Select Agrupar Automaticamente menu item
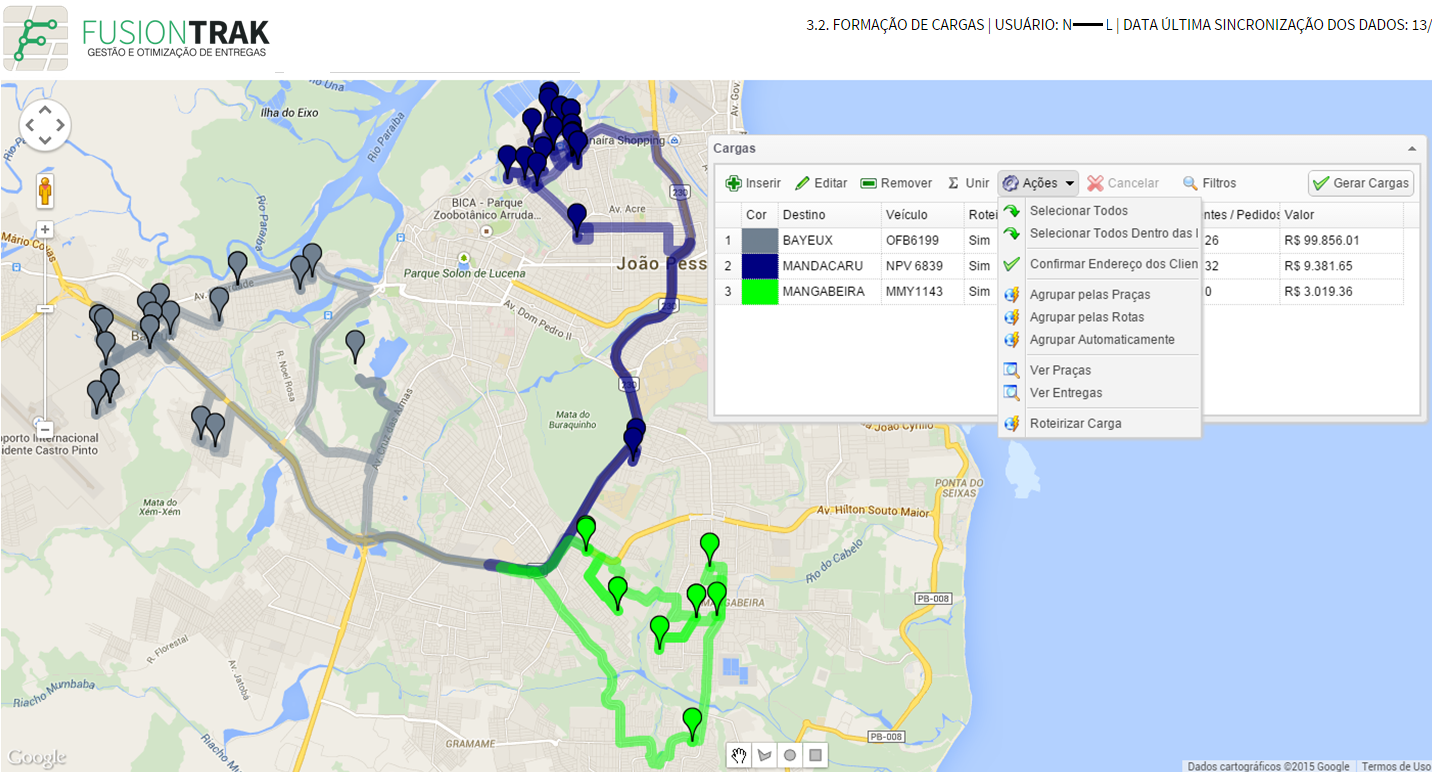Image resolution: width=1432 pixels, height=775 pixels. click(1100, 339)
